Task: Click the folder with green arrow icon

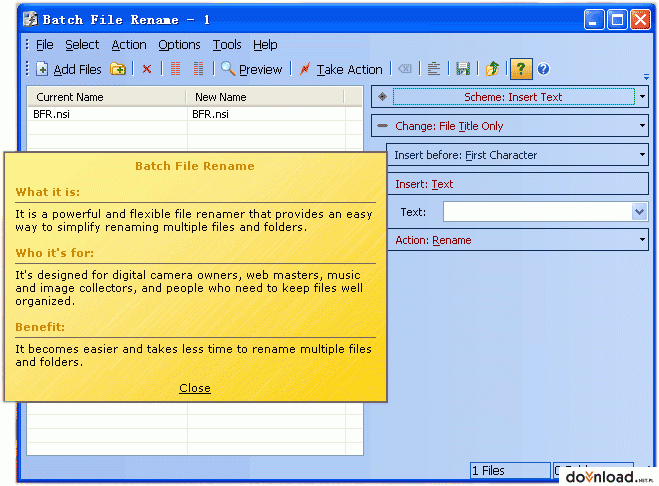Action: click(492, 69)
